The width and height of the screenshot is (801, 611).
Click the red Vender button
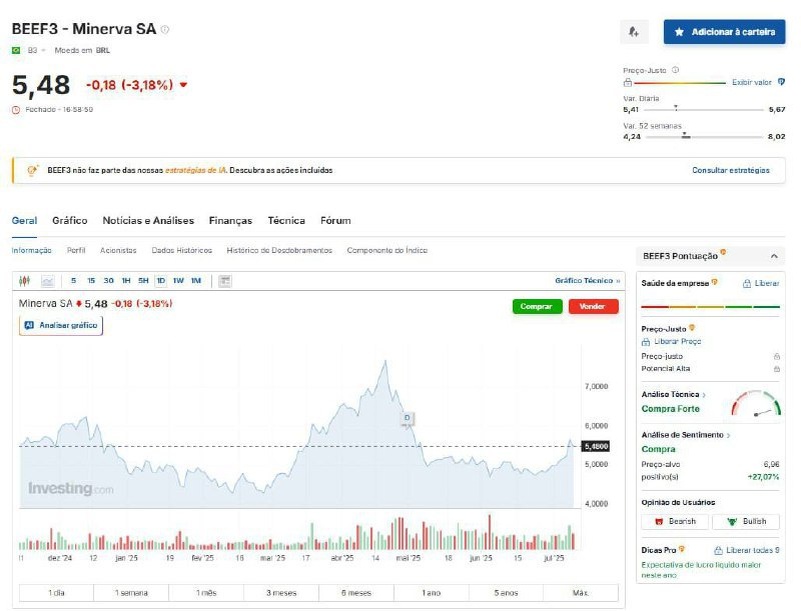click(593, 307)
